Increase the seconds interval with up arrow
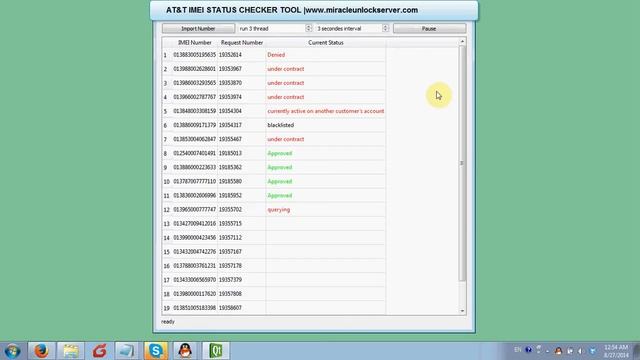 tap(385, 26)
